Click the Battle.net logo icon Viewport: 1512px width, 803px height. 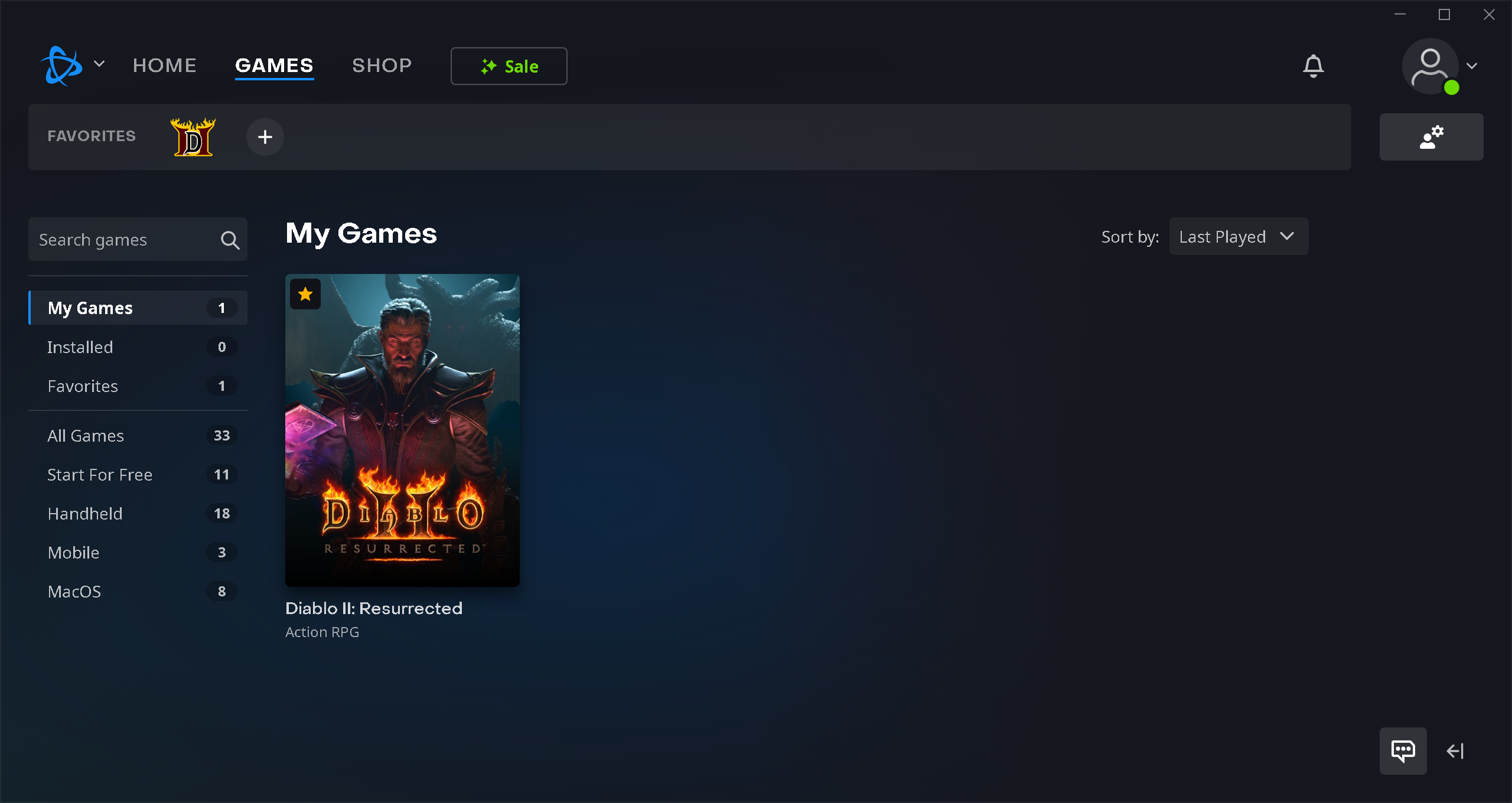pos(61,66)
